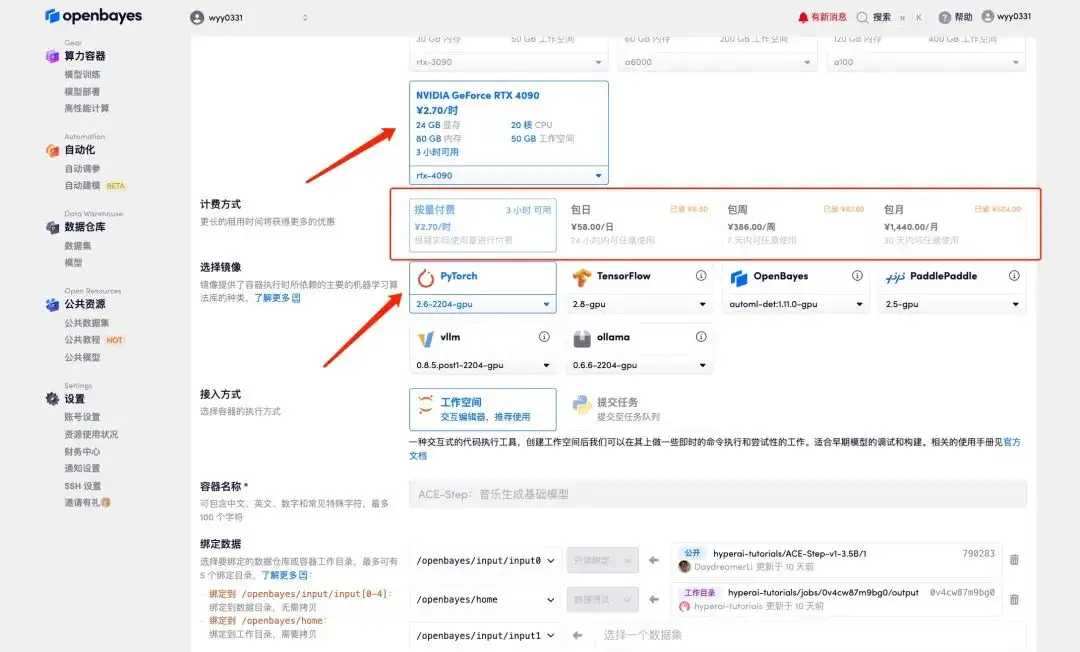Show info for the ollama image
1080x652 pixels.
pyautogui.click(x=700, y=337)
